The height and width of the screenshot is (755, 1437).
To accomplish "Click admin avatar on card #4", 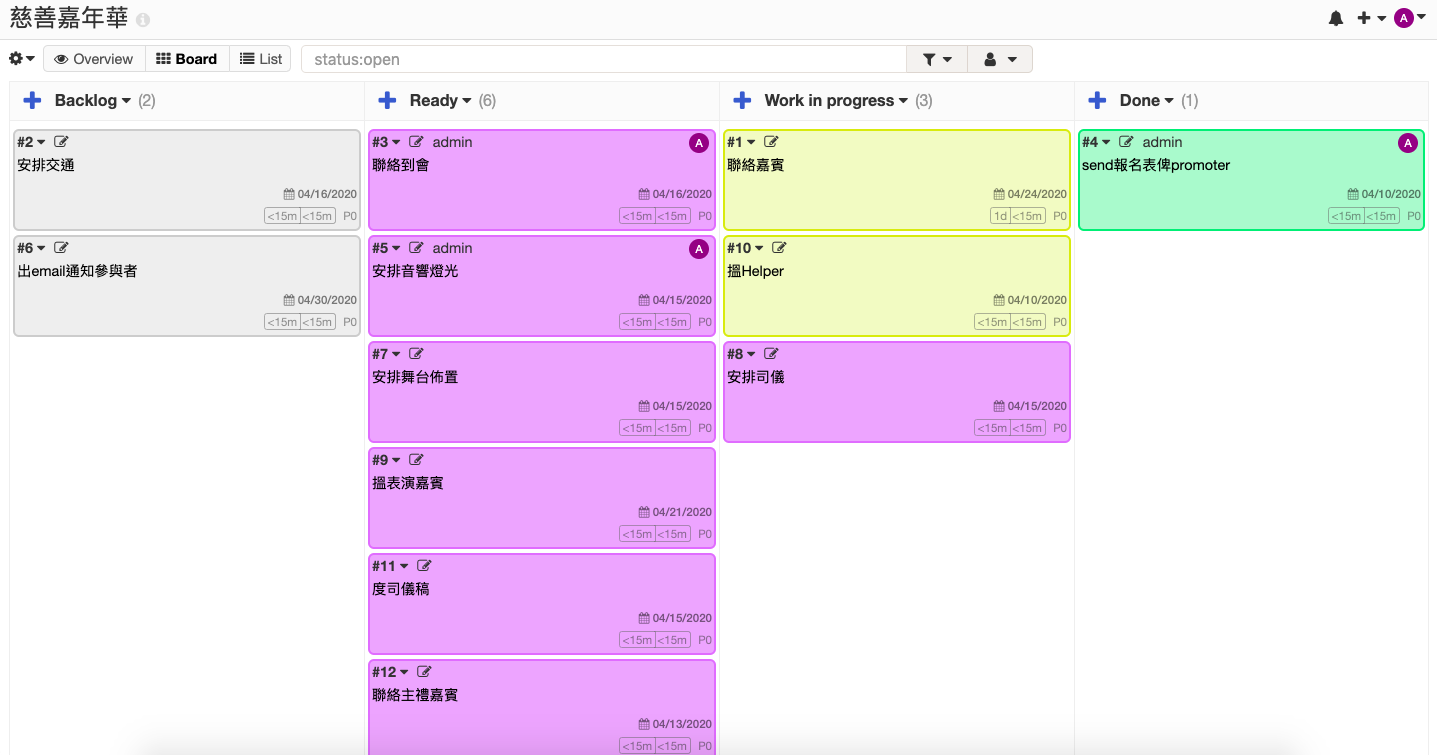I will 1407,143.
